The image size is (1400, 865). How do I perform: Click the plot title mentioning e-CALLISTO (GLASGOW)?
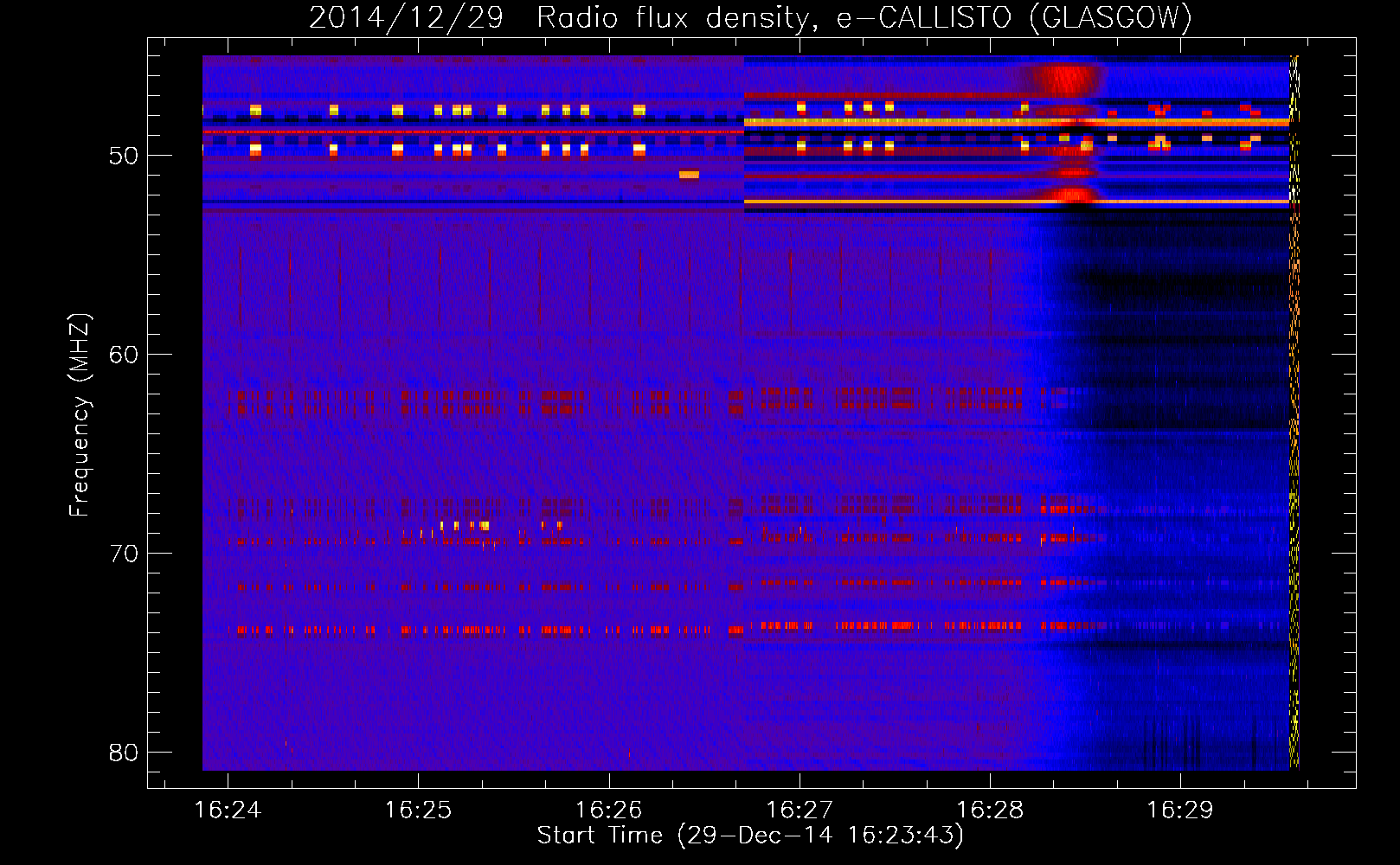[x=750, y=17]
